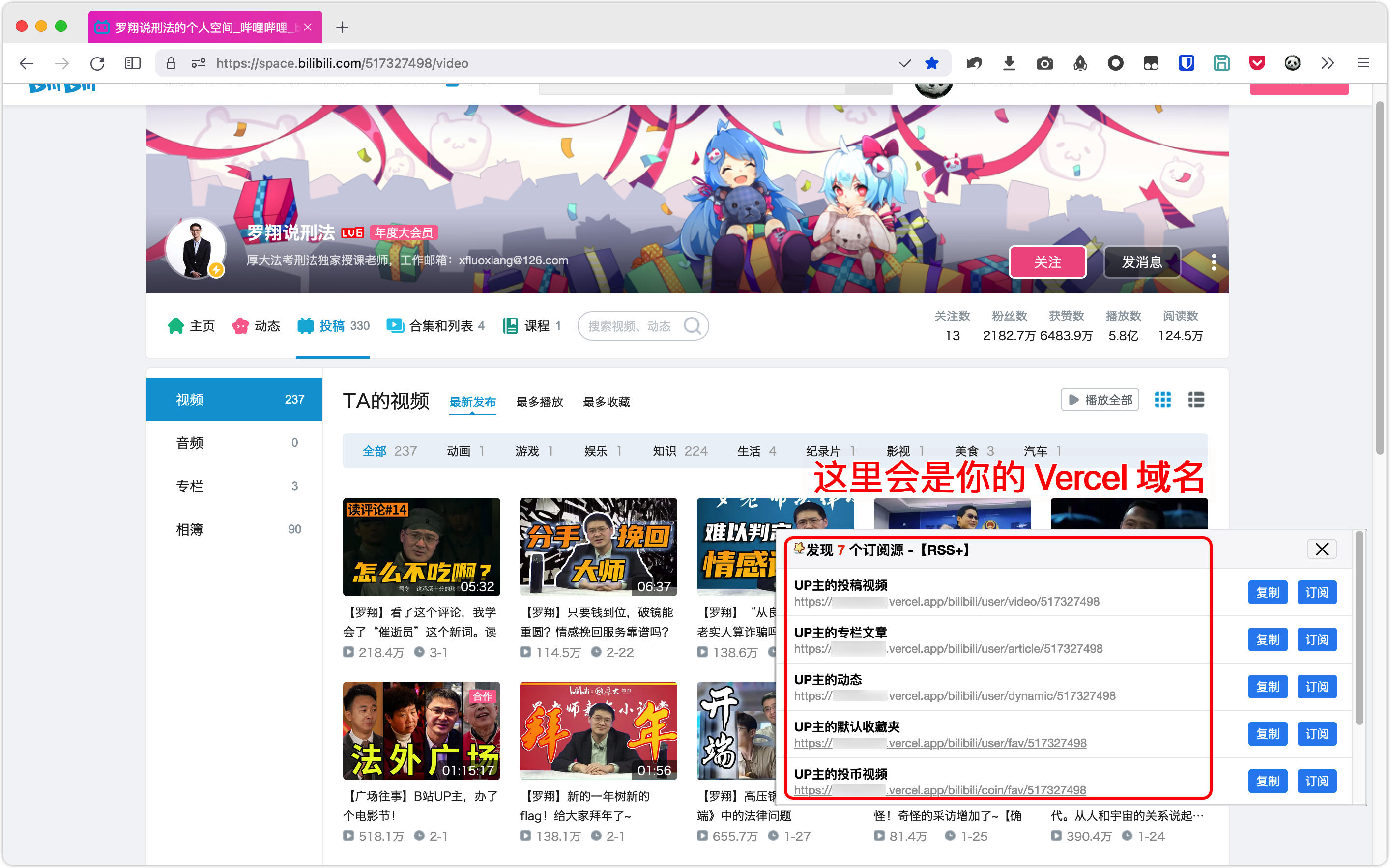Screen dimensions: 1390x868
Task: Toggle the Firefox sidebar icon
Action: [x=133, y=63]
